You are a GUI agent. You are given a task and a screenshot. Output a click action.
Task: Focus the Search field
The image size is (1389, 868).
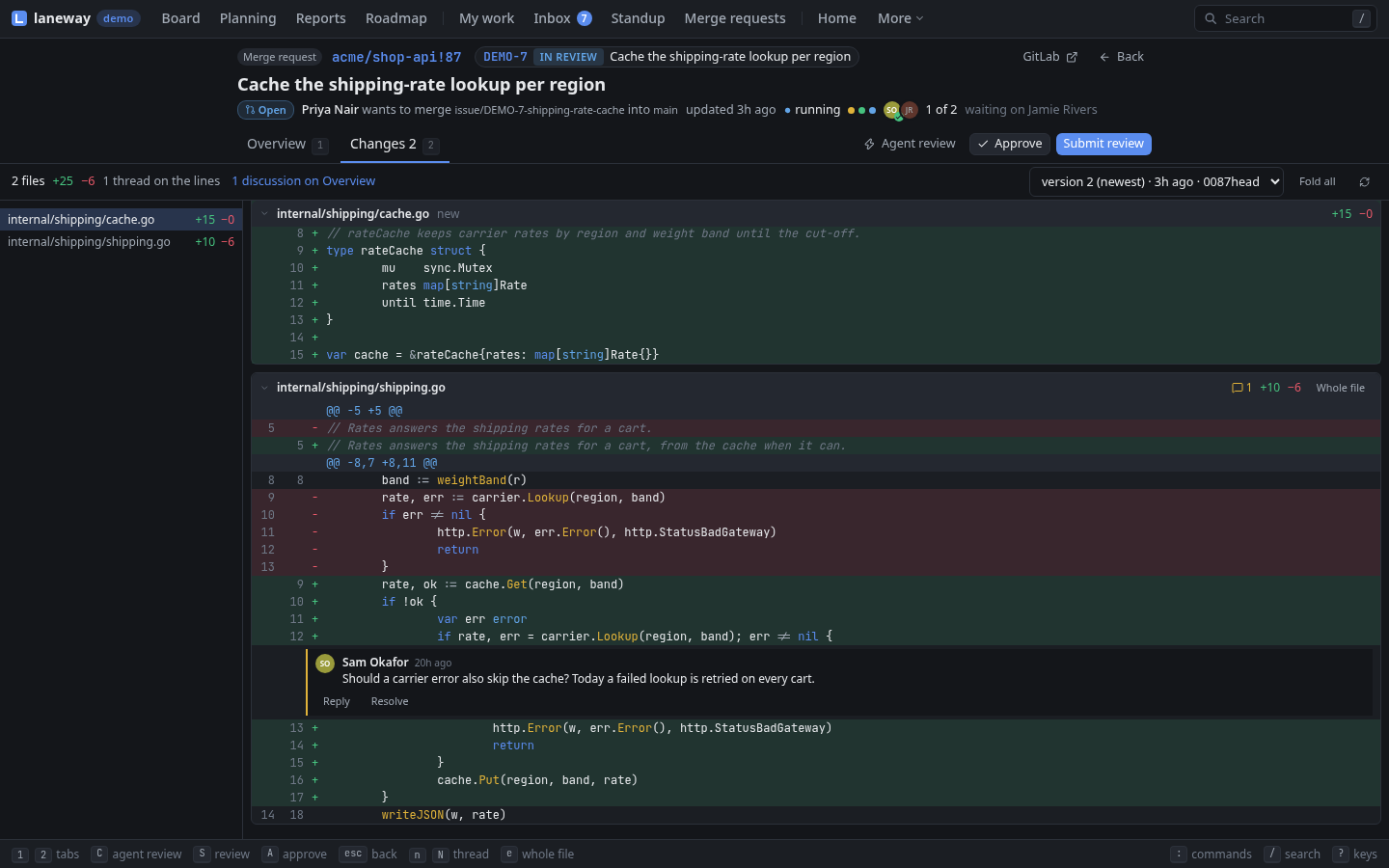click(x=1285, y=18)
